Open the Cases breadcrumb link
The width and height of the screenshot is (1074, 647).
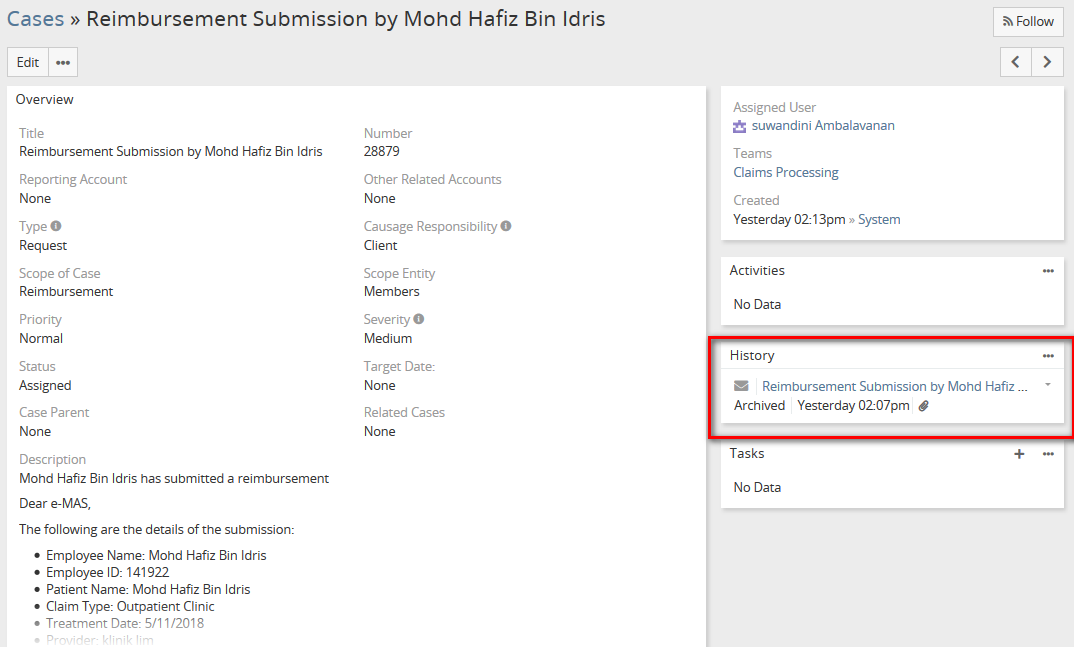point(35,19)
